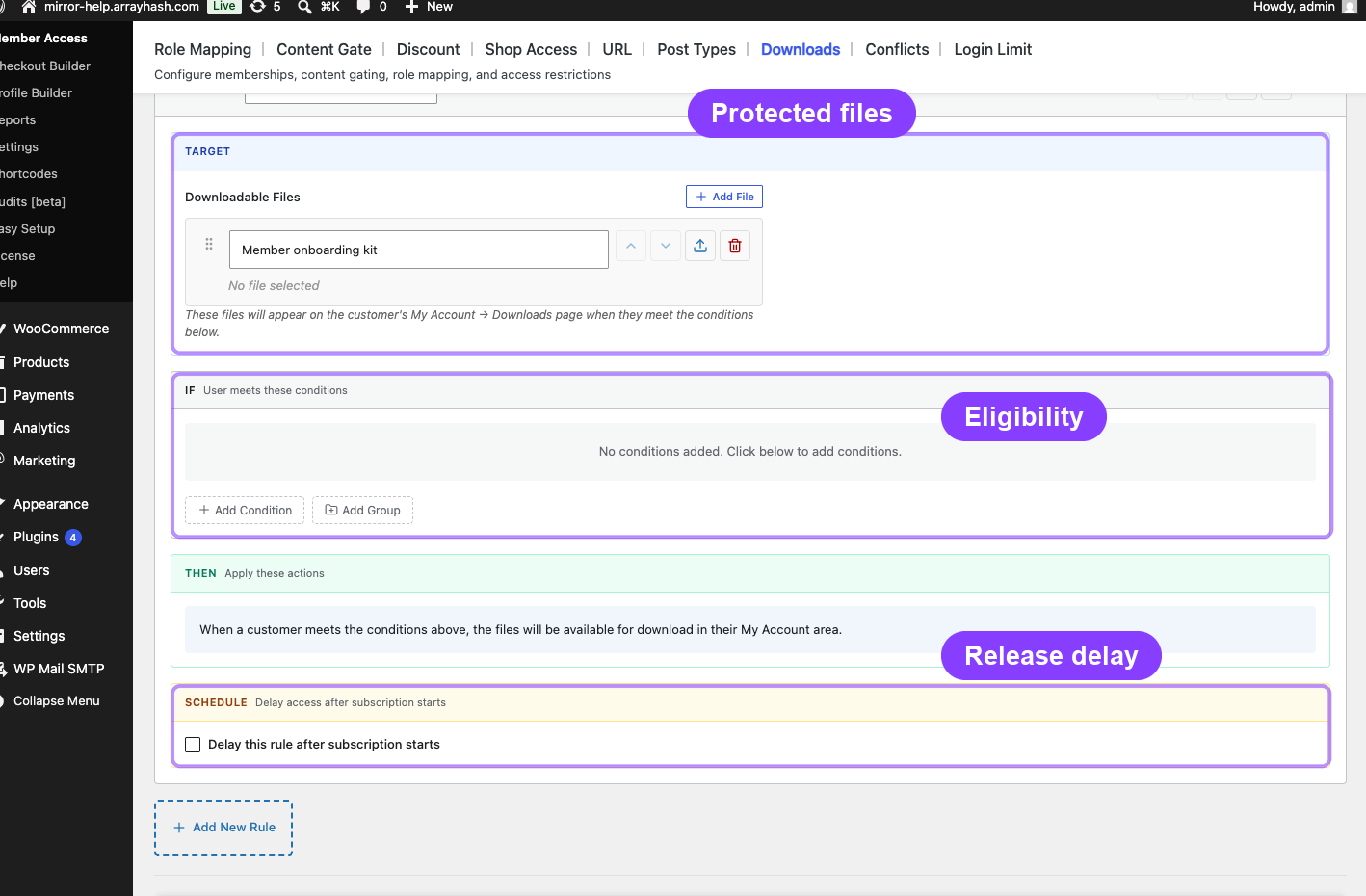The width and height of the screenshot is (1366, 896).
Task: Click the mirror-help.arrayhash.com site link
Action: (x=121, y=7)
